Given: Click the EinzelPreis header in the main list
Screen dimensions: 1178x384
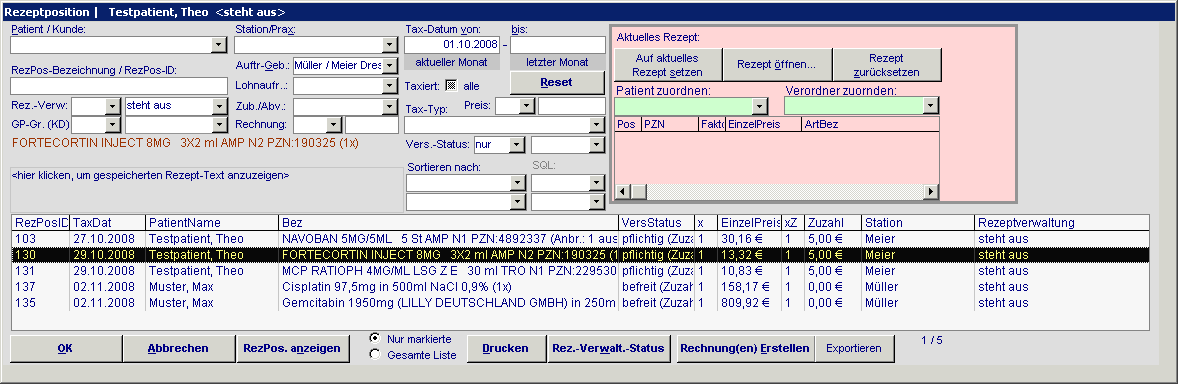Looking at the screenshot, I should pyautogui.click(x=749, y=222).
